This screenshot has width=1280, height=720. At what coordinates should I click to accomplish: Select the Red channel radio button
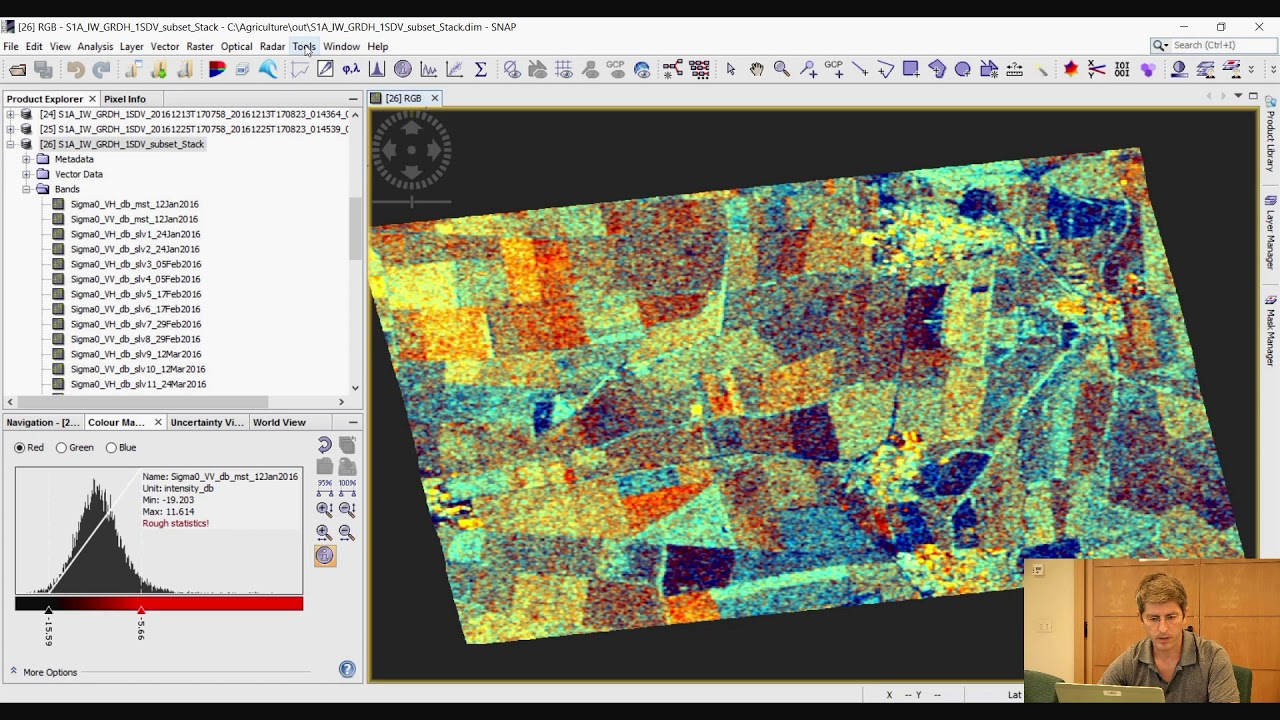(x=20, y=448)
